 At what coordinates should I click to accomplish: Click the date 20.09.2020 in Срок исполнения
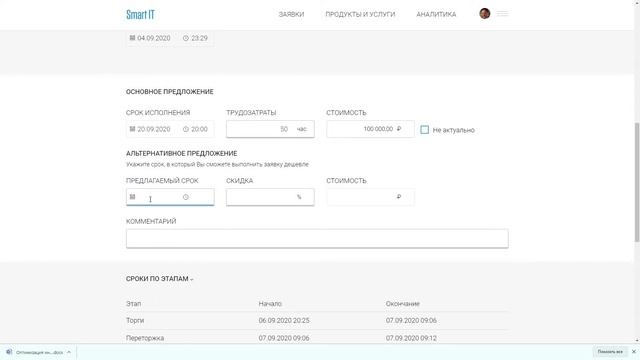154,129
